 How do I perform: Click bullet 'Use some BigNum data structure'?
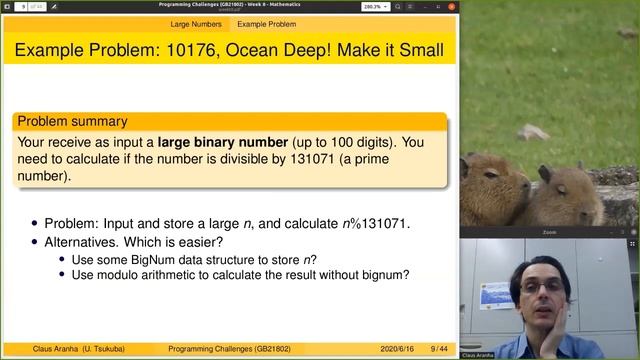coord(194,260)
